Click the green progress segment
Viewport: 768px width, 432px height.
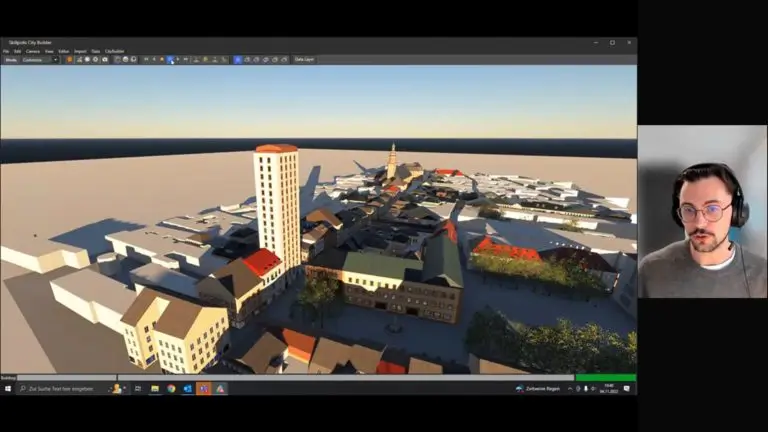(606, 378)
